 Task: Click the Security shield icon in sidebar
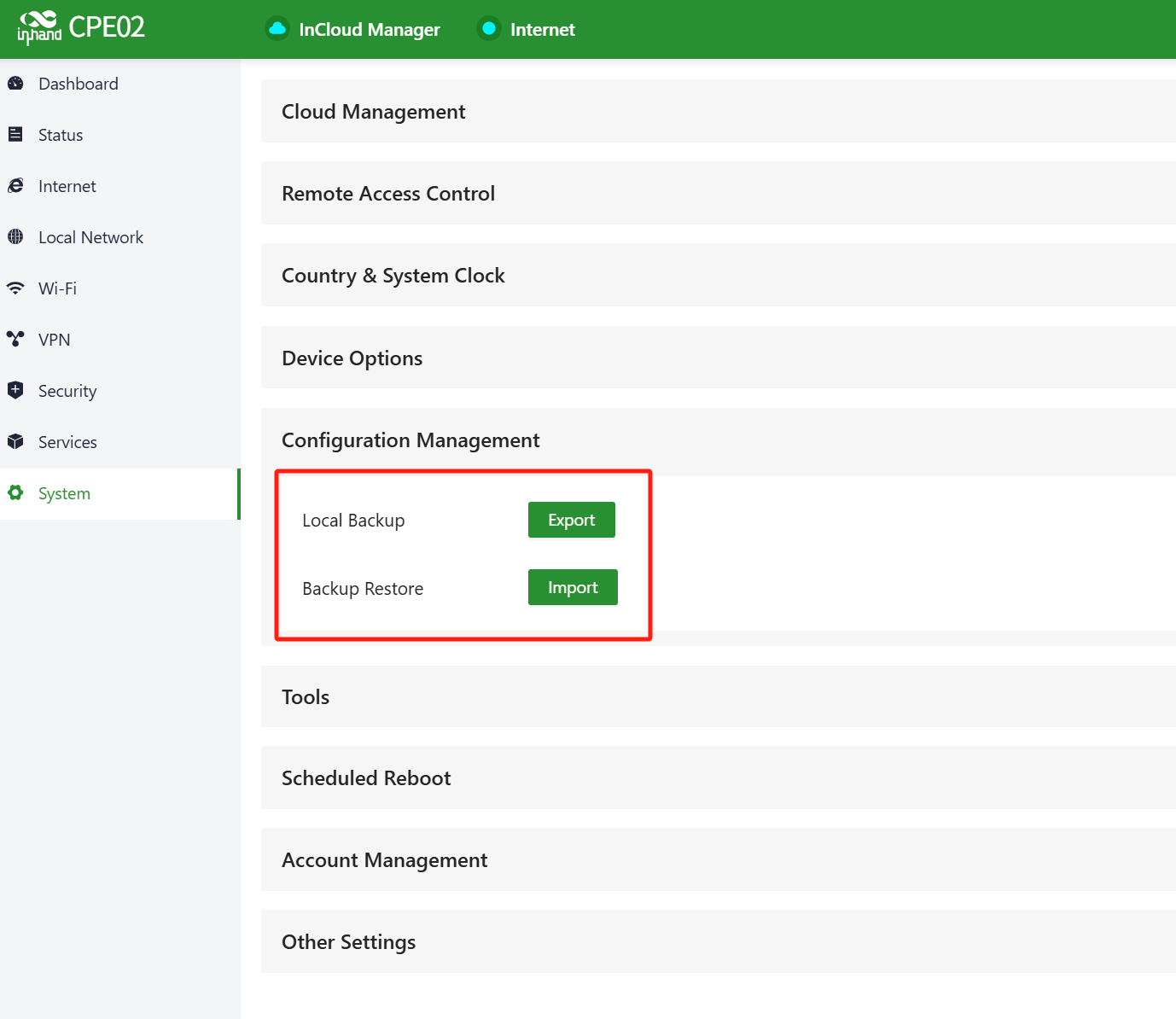pyautogui.click(x=15, y=391)
